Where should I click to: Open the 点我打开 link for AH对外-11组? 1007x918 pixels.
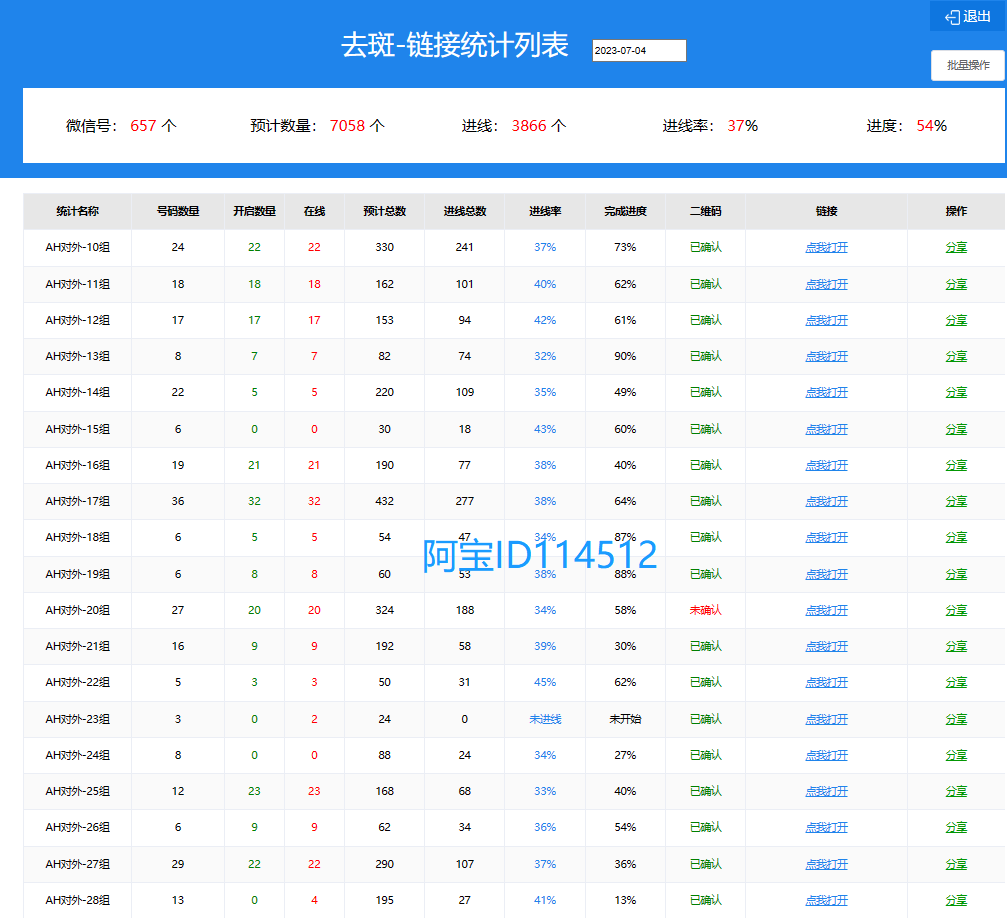827,284
